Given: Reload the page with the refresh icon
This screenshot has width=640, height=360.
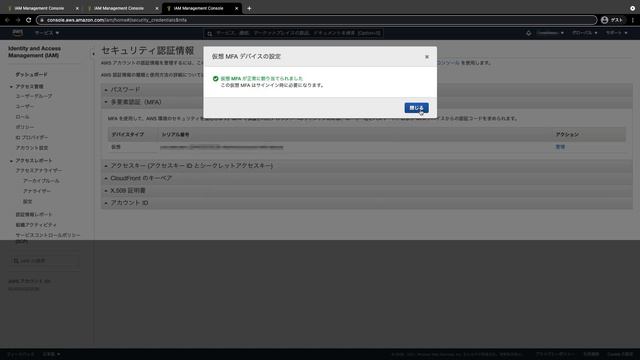Looking at the screenshot, I should click(x=29, y=20).
